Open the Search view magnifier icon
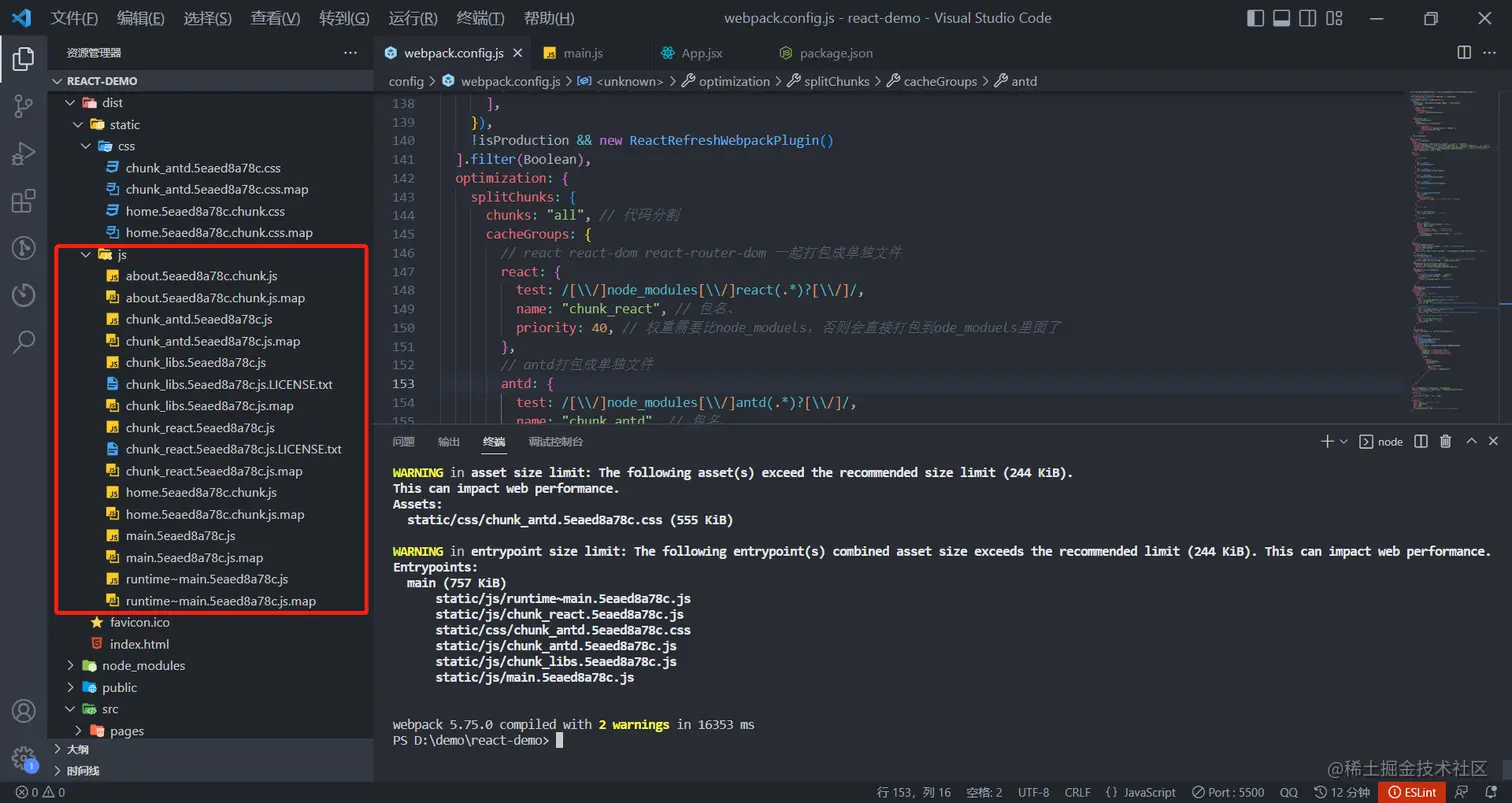 pyautogui.click(x=23, y=342)
